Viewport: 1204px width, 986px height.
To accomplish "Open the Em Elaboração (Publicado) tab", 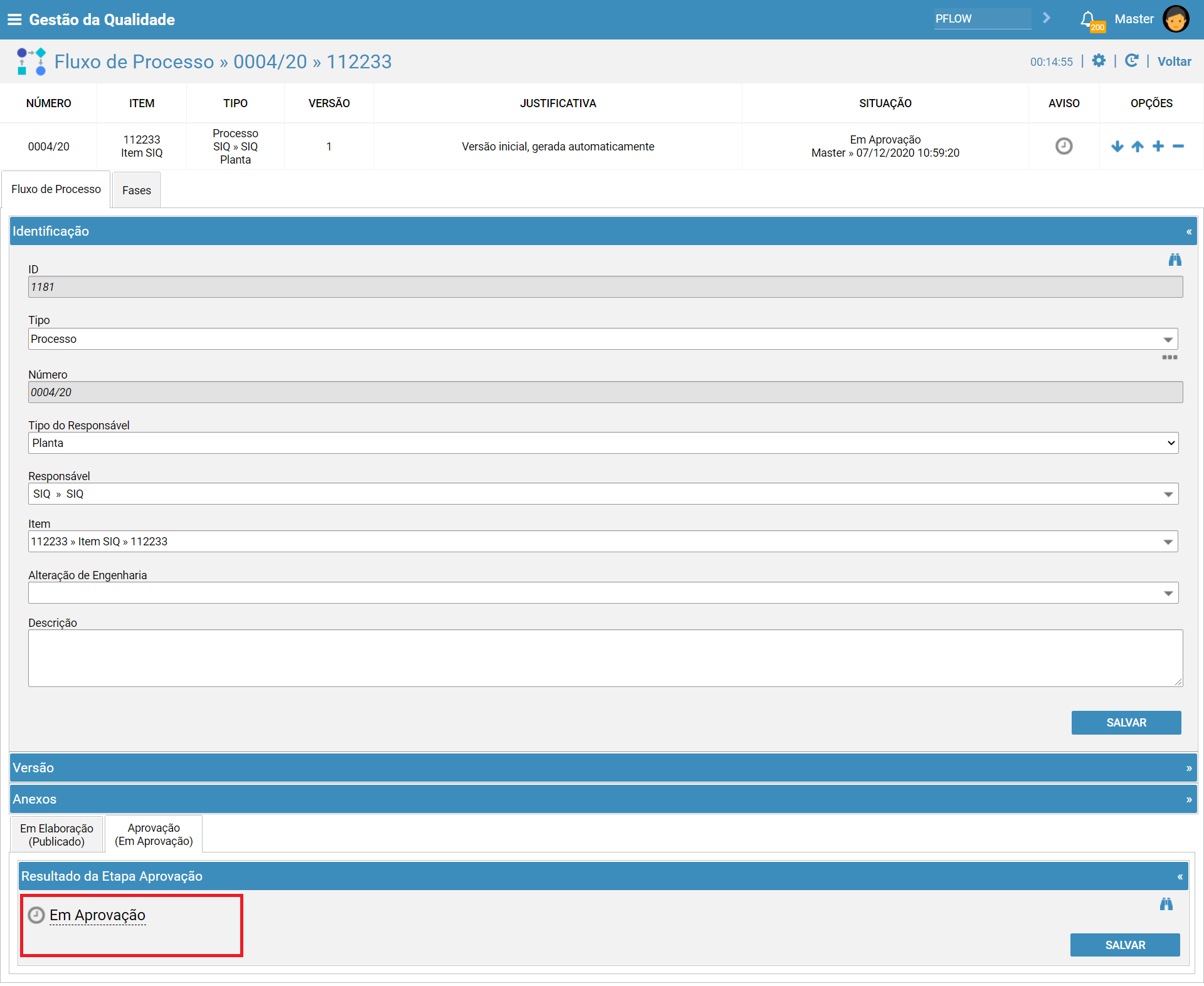I will [56, 835].
